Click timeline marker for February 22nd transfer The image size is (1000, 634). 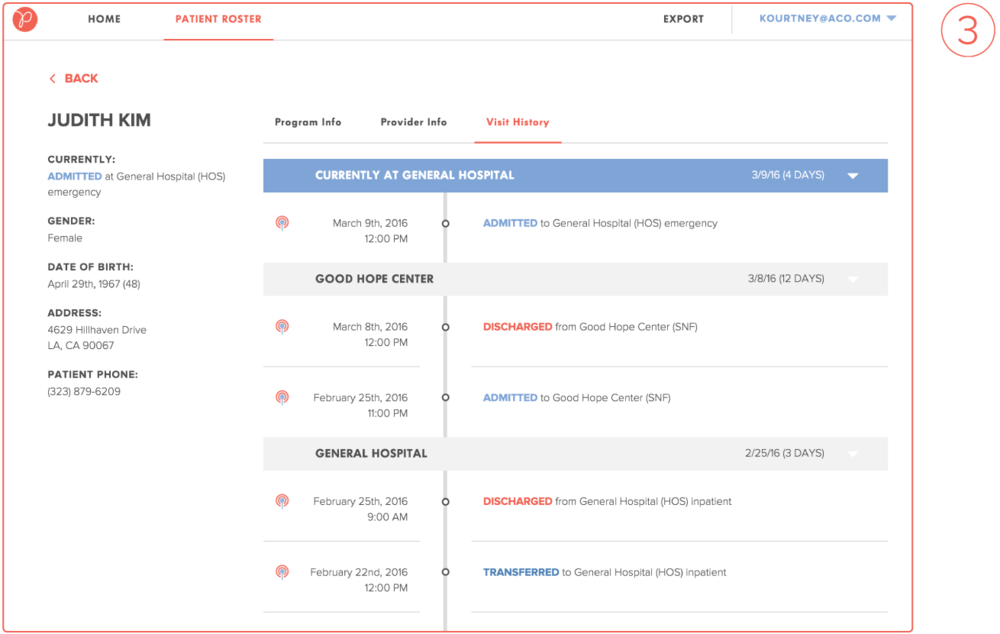tap(445, 573)
